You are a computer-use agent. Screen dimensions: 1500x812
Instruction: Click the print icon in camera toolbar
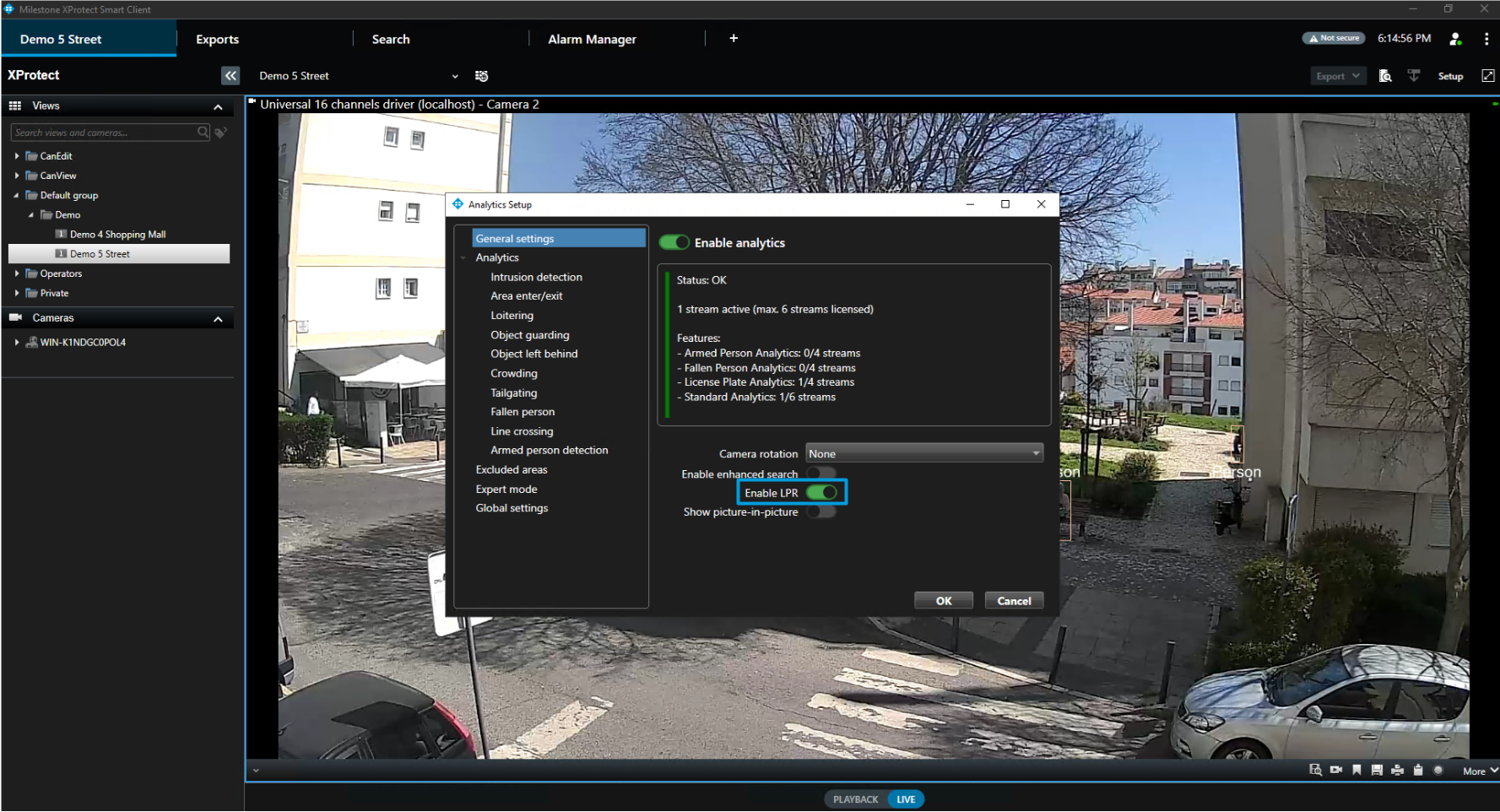1397,770
